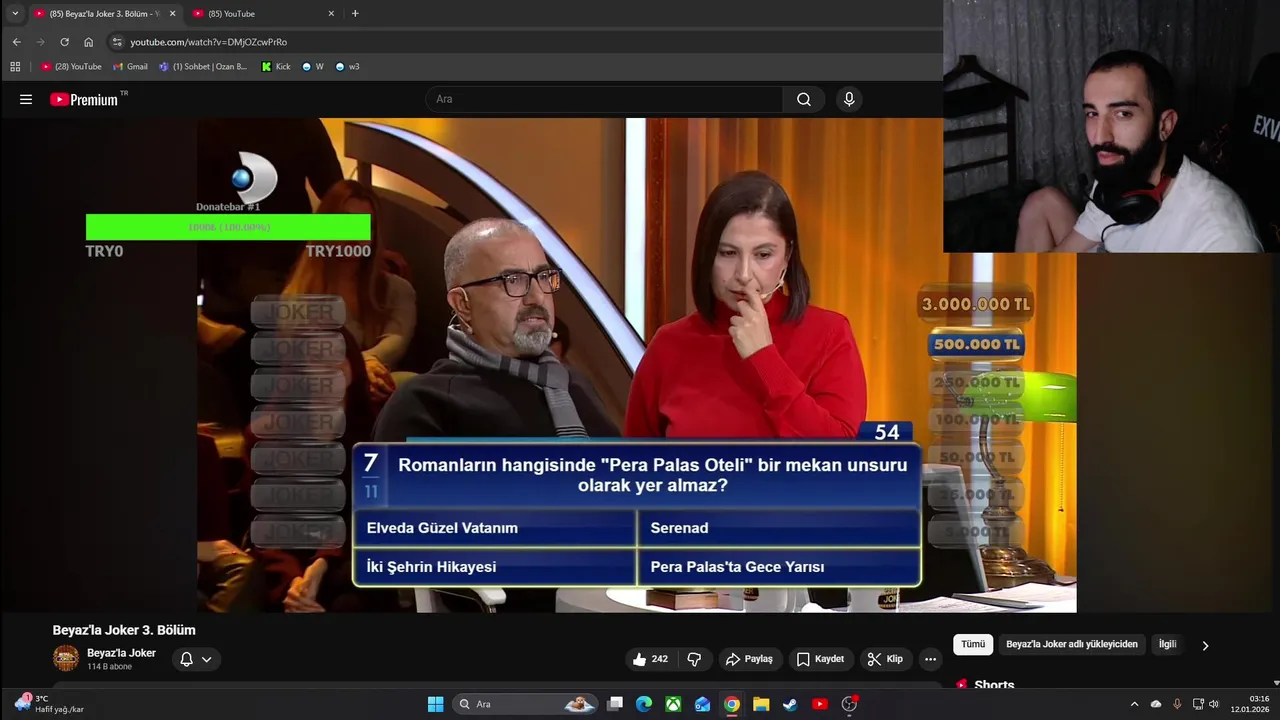Open the Kick bookmark

click(276, 67)
